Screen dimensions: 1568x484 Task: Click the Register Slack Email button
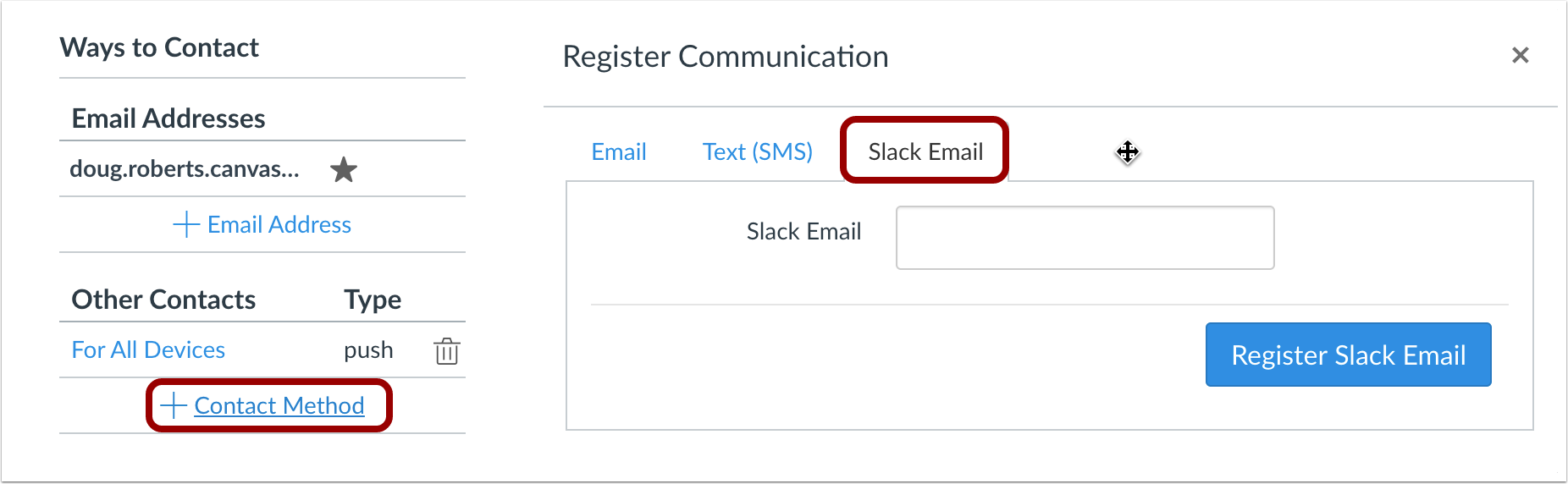(1348, 355)
